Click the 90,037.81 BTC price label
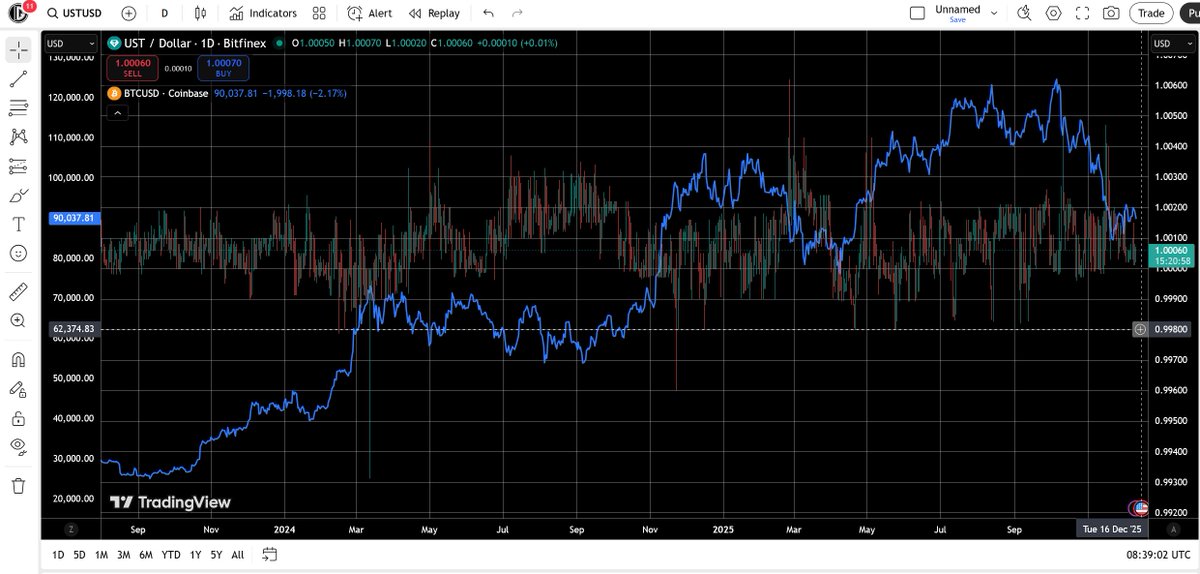1200x574 pixels. tap(73, 217)
